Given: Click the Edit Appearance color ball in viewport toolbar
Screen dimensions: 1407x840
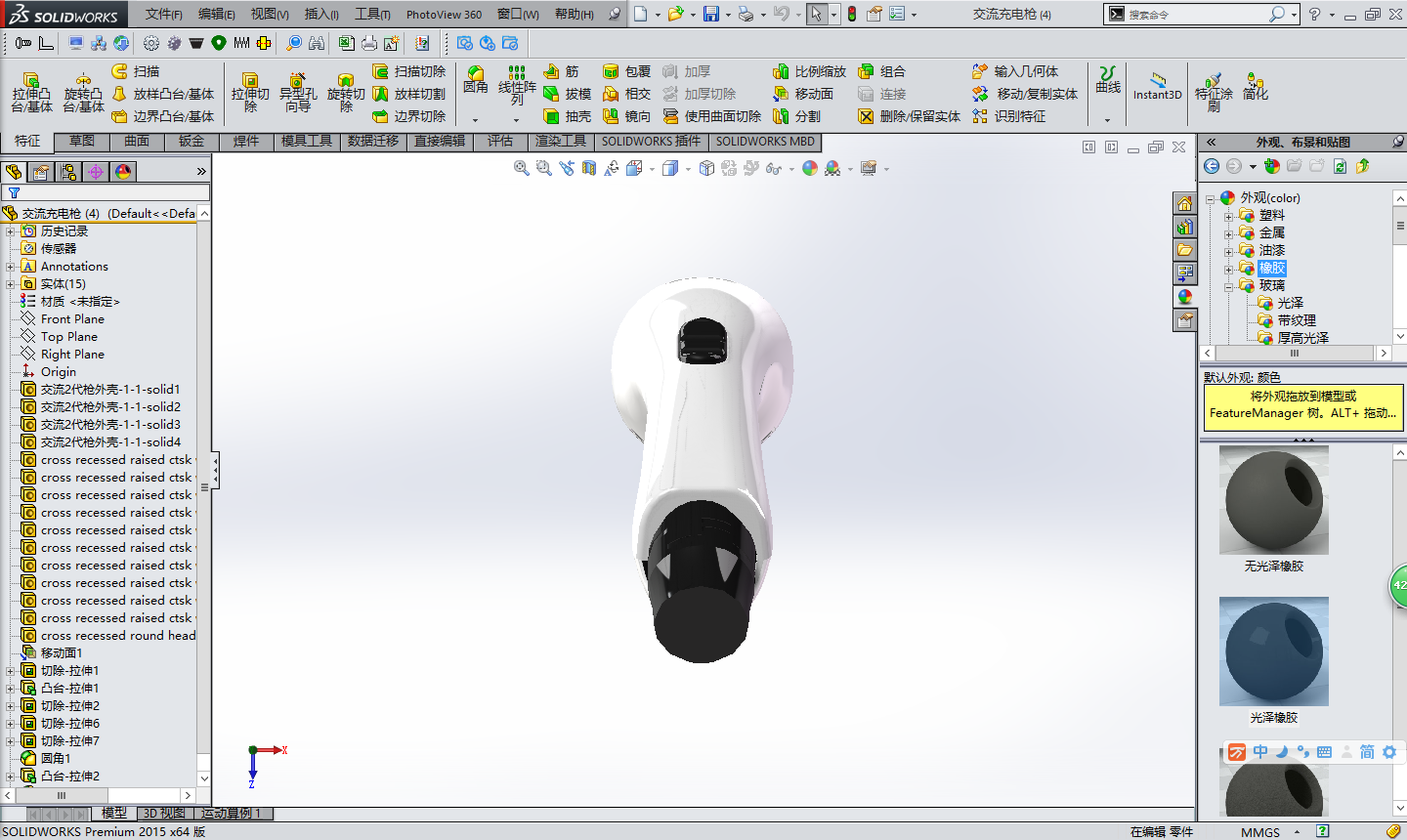Looking at the screenshot, I should pyautogui.click(x=810, y=168).
